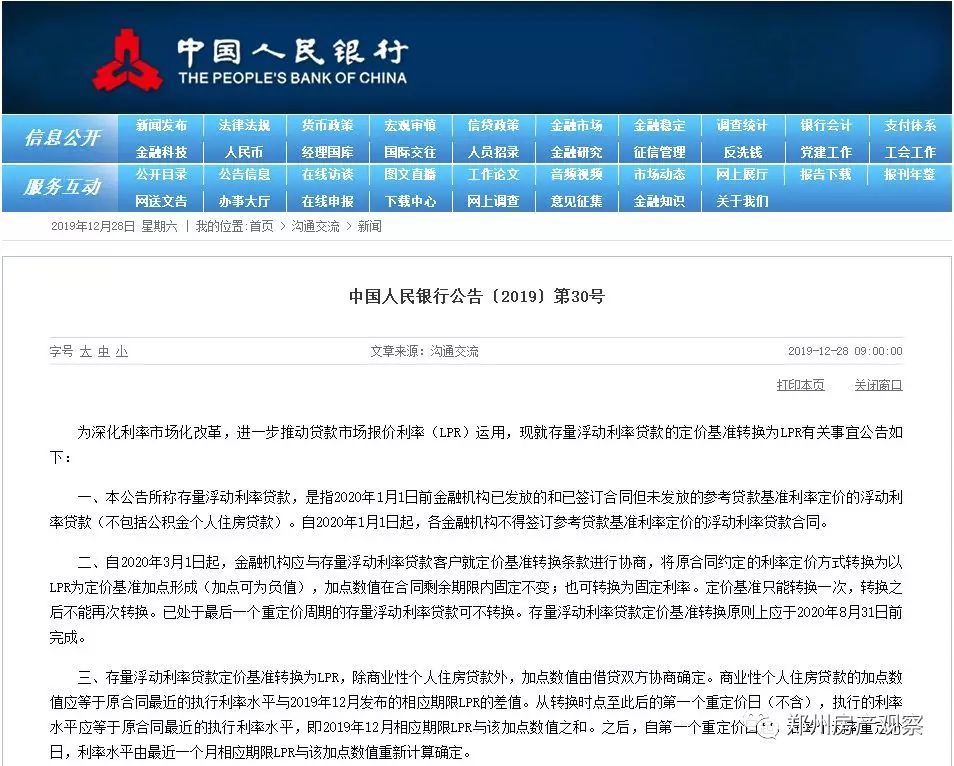
Task: Select the 人民币 menu item
Action: pos(245,151)
